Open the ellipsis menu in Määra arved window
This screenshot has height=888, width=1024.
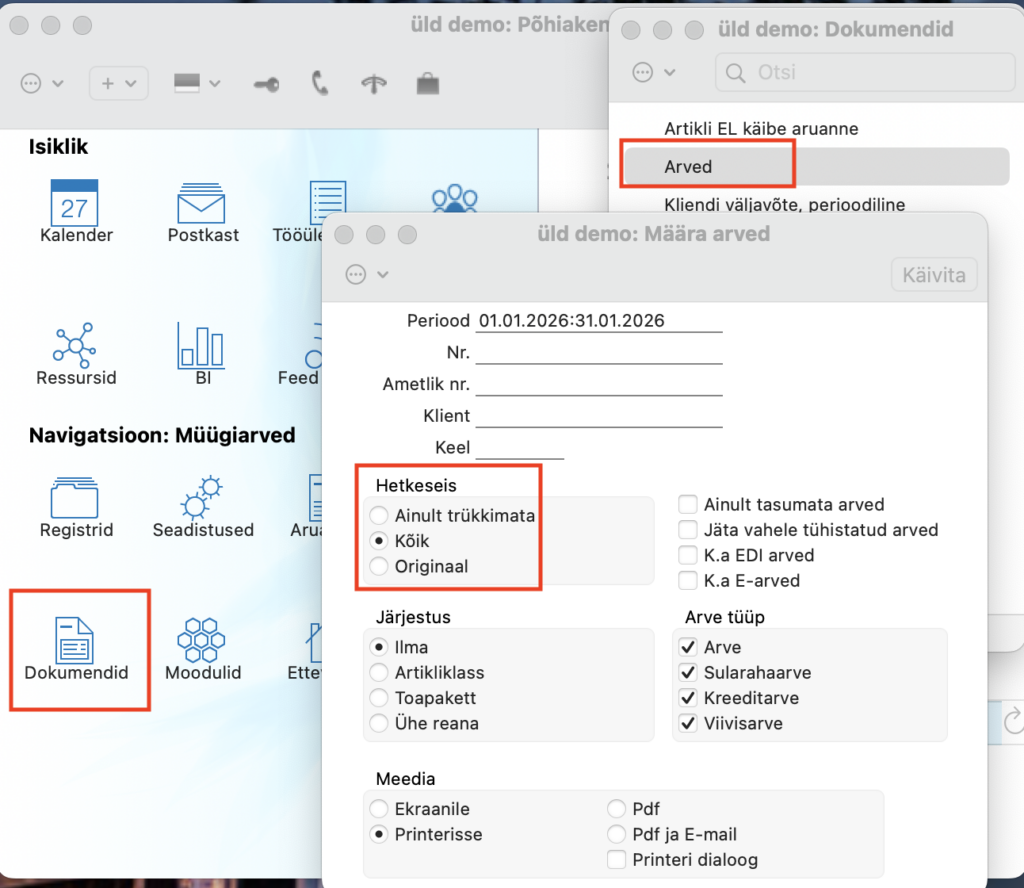[x=366, y=274]
